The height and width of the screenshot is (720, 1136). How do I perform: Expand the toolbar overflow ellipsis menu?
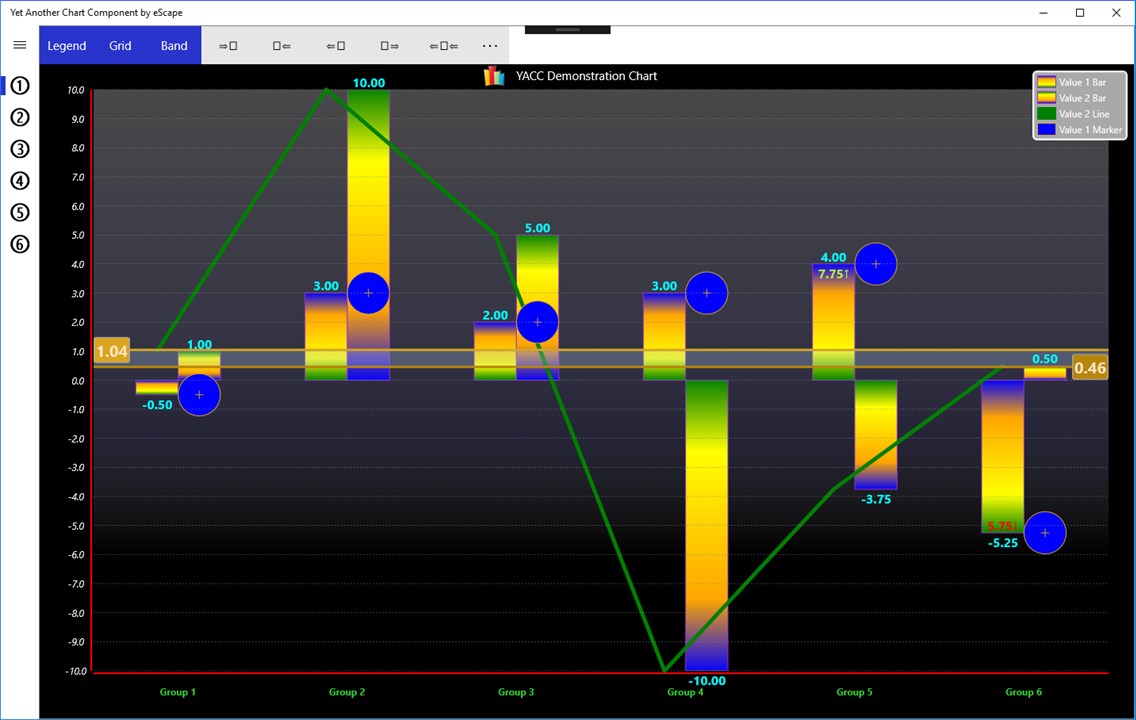click(490, 46)
